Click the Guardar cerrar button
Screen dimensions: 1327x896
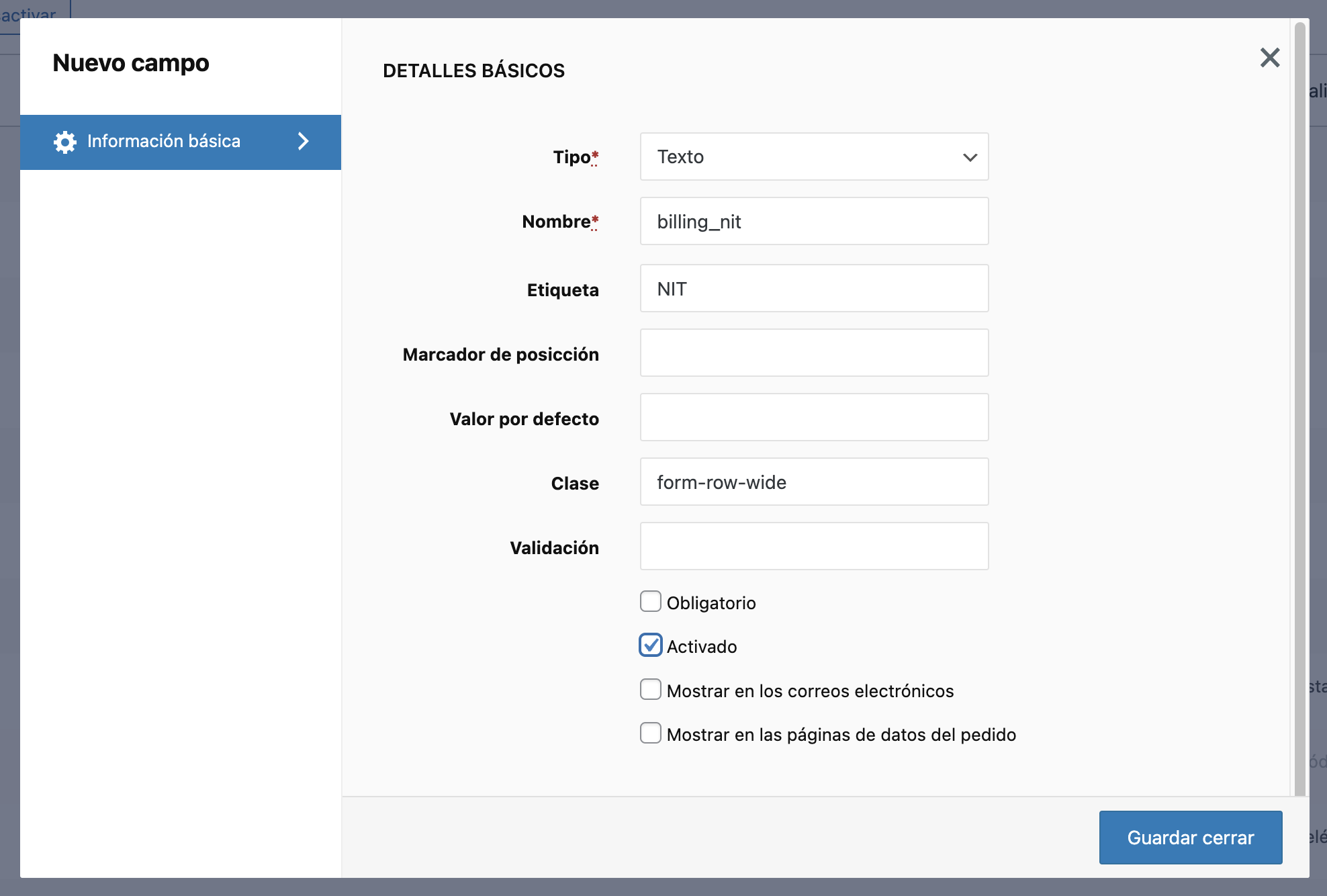click(x=1190, y=837)
